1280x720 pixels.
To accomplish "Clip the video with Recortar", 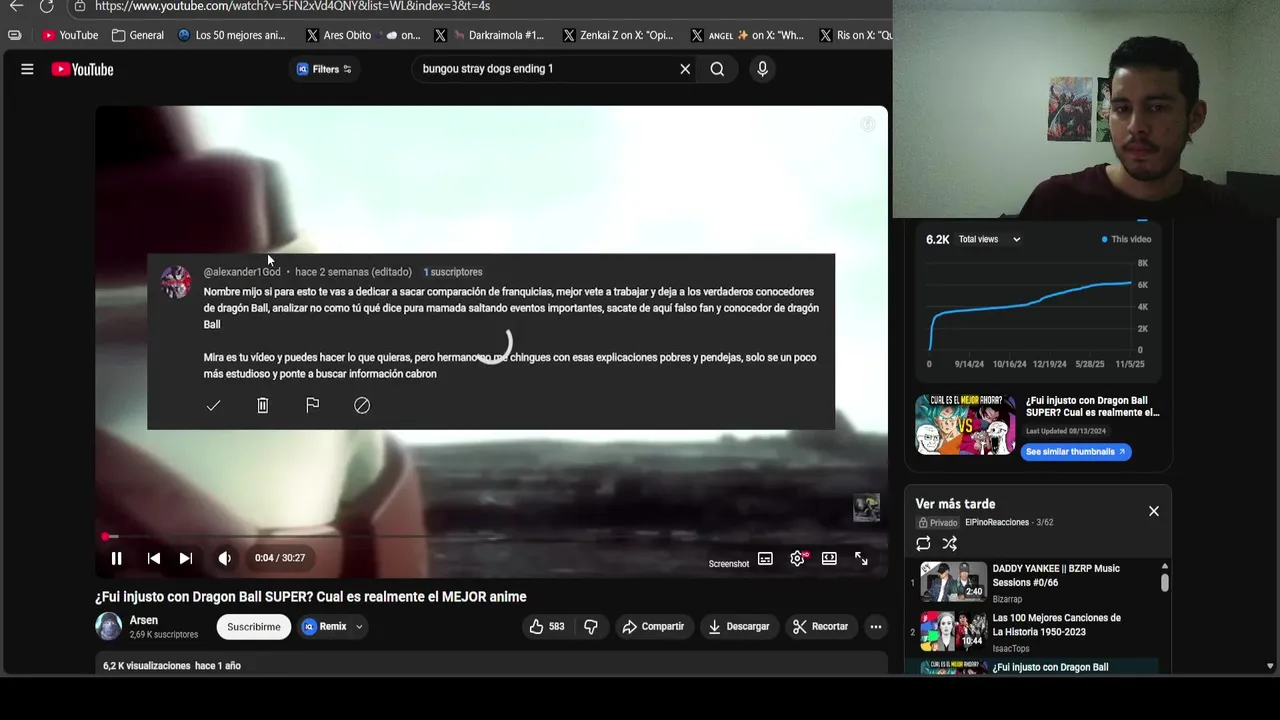I will 820,627.
